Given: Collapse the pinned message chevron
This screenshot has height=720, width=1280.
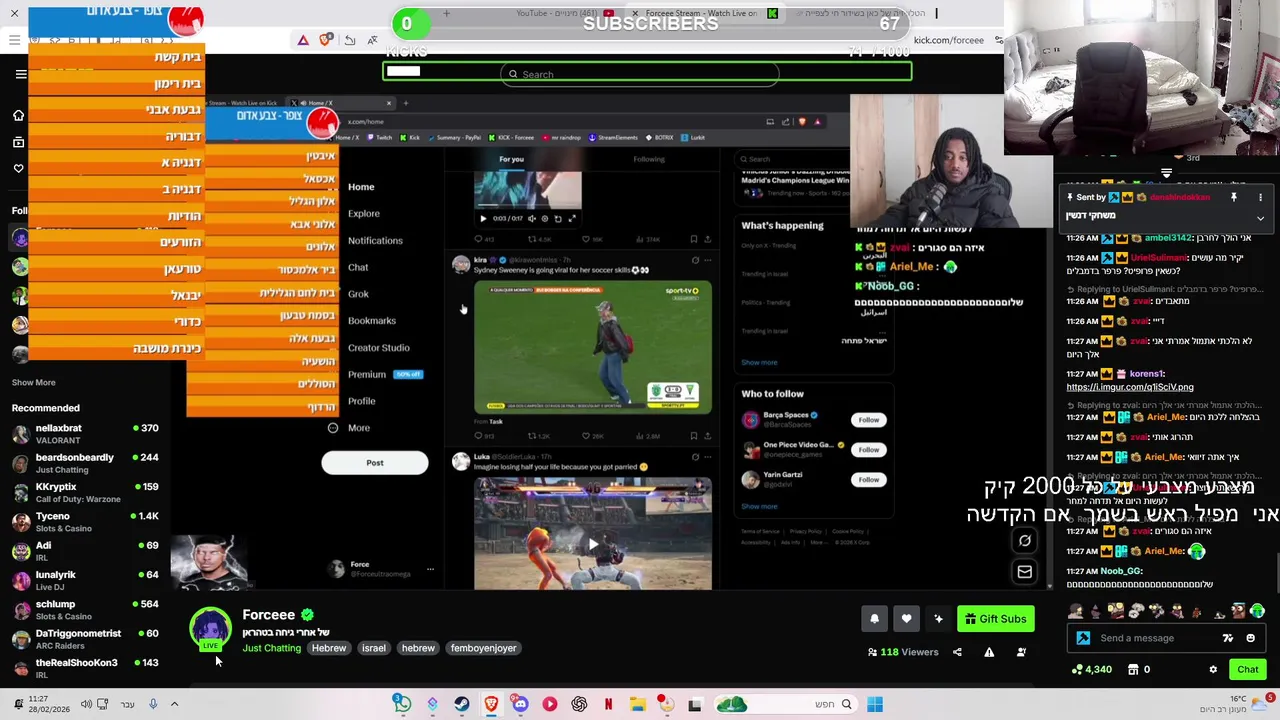Looking at the screenshot, I should (1260, 218).
